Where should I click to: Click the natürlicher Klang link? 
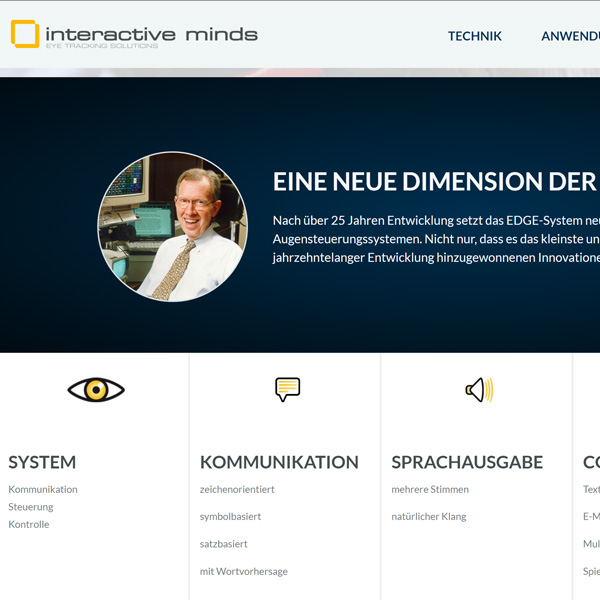(x=429, y=517)
